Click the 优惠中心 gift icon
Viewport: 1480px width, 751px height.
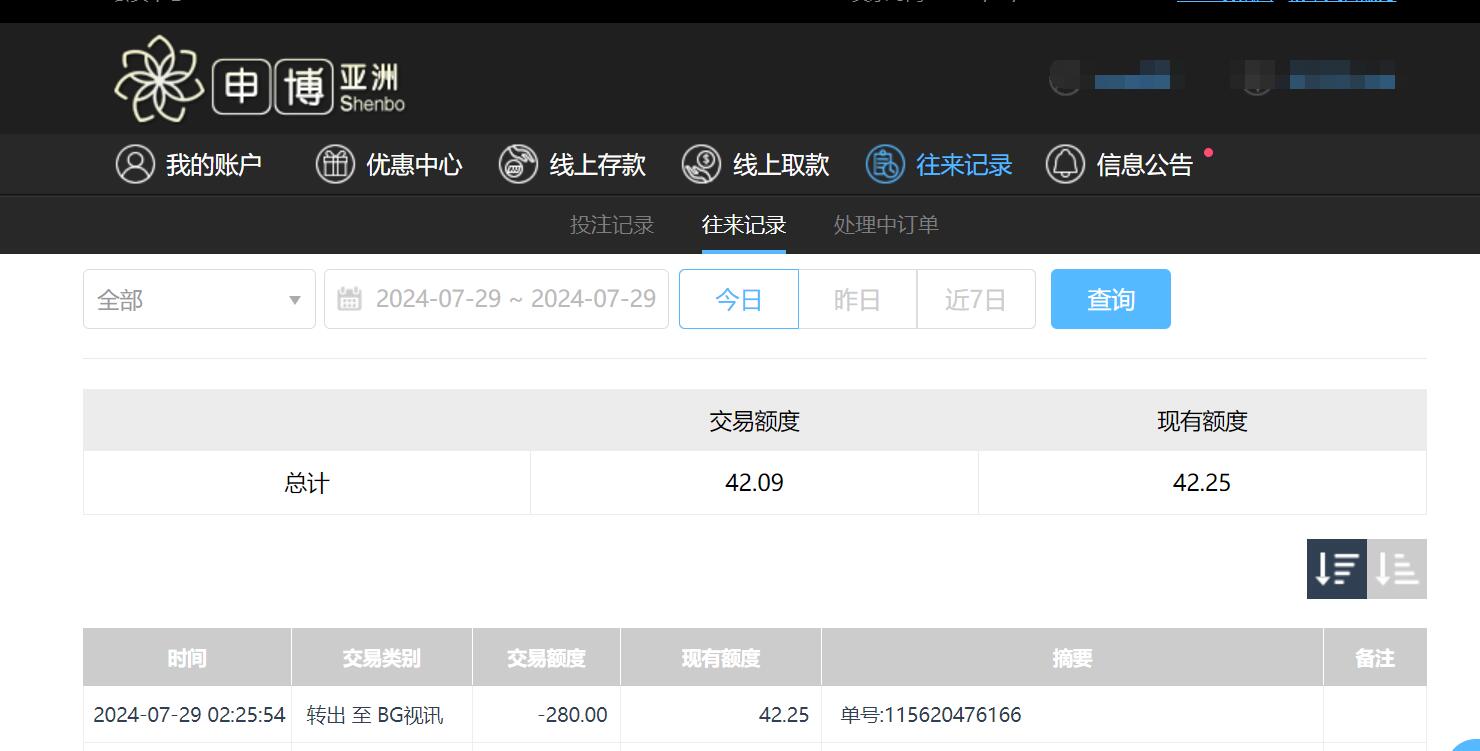tap(335, 164)
